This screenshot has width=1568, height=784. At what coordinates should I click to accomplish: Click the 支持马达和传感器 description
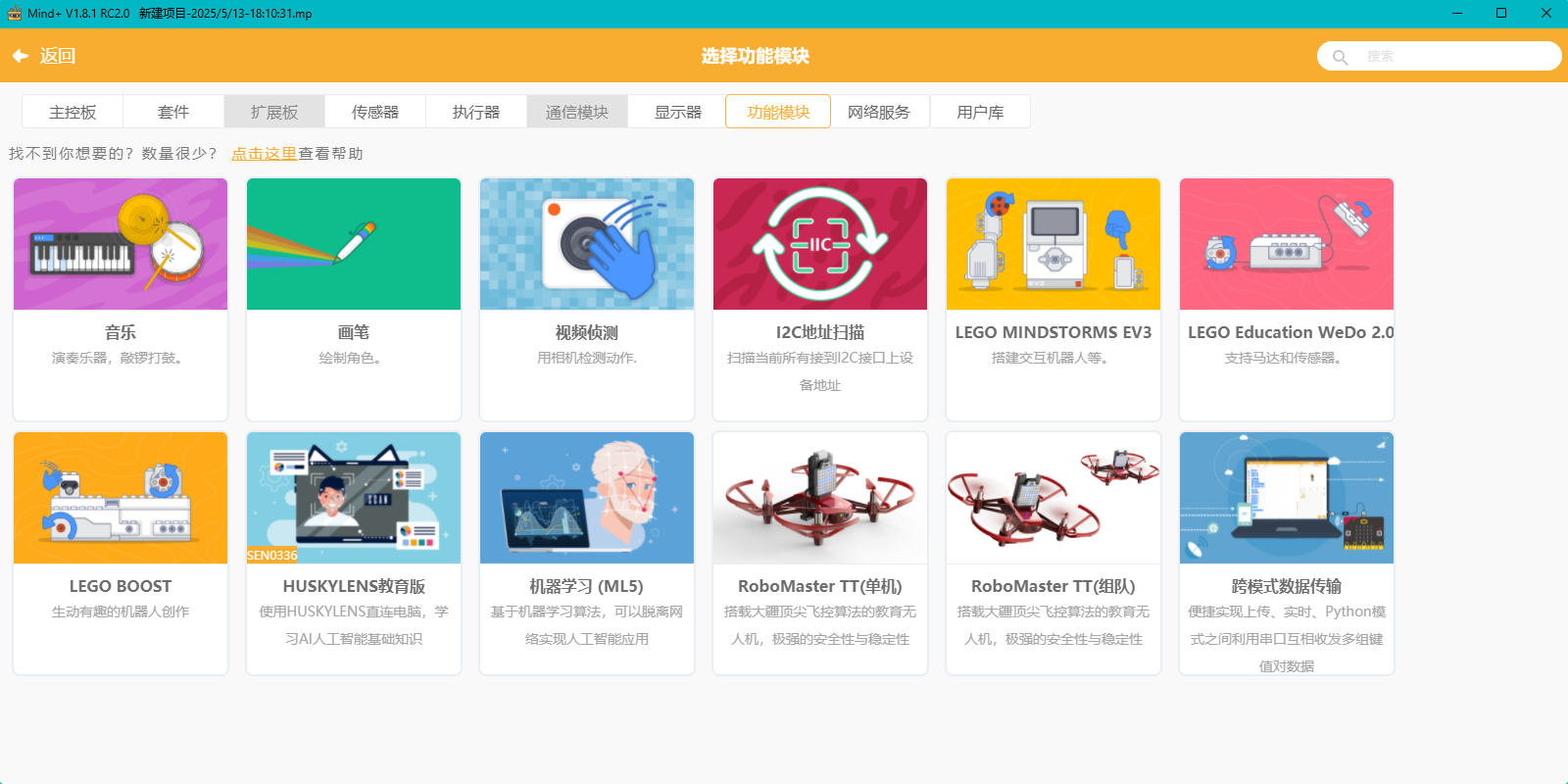click(1287, 358)
